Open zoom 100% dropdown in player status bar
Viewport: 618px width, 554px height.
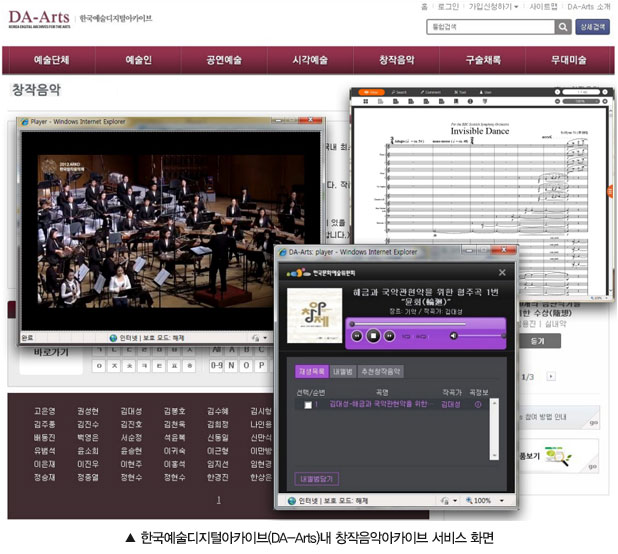pyautogui.click(x=502, y=501)
